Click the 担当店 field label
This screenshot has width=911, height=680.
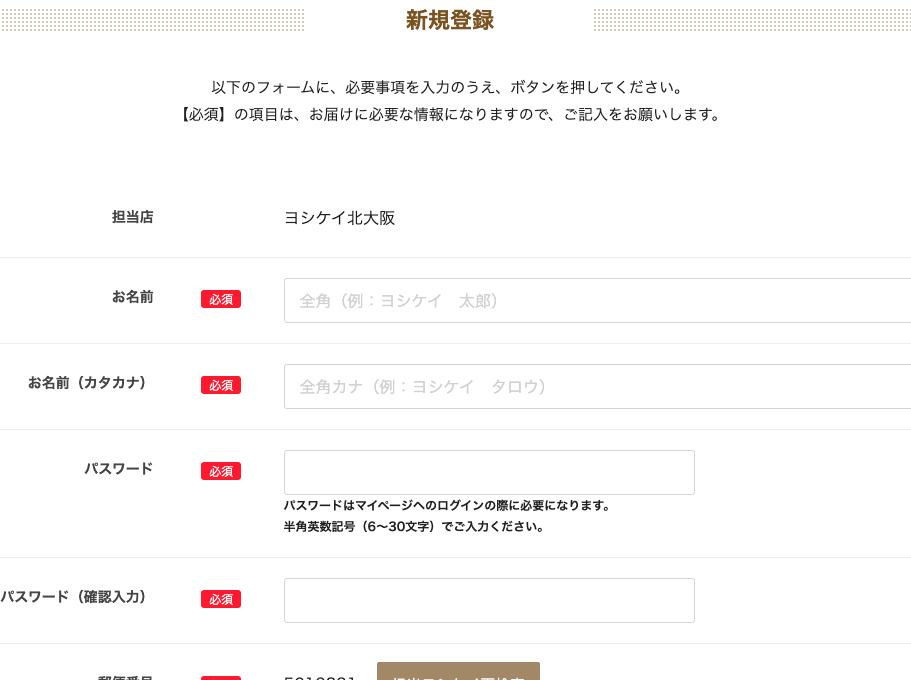132,217
